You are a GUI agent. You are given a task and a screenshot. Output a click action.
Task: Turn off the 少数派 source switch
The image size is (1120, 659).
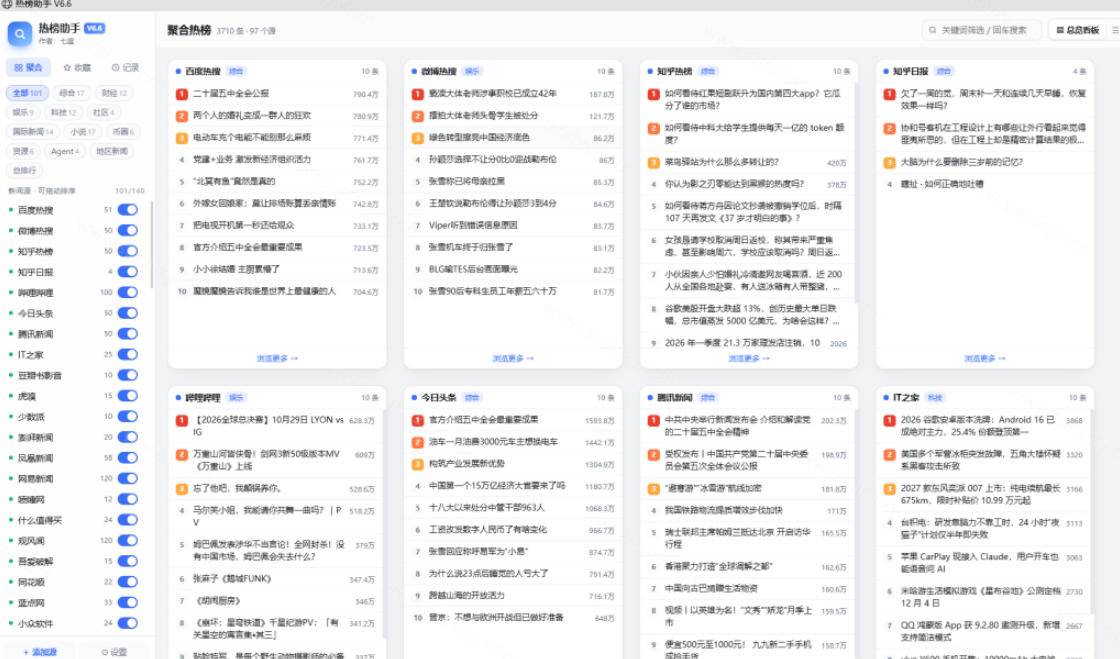pyautogui.click(x=128, y=417)
